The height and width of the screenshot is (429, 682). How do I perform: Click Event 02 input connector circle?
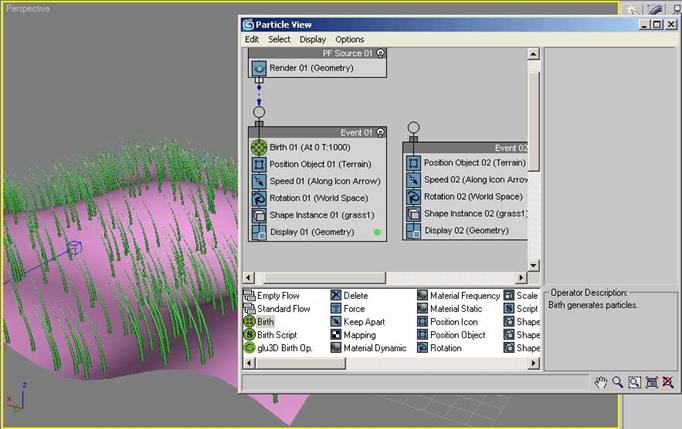point(414,128)
